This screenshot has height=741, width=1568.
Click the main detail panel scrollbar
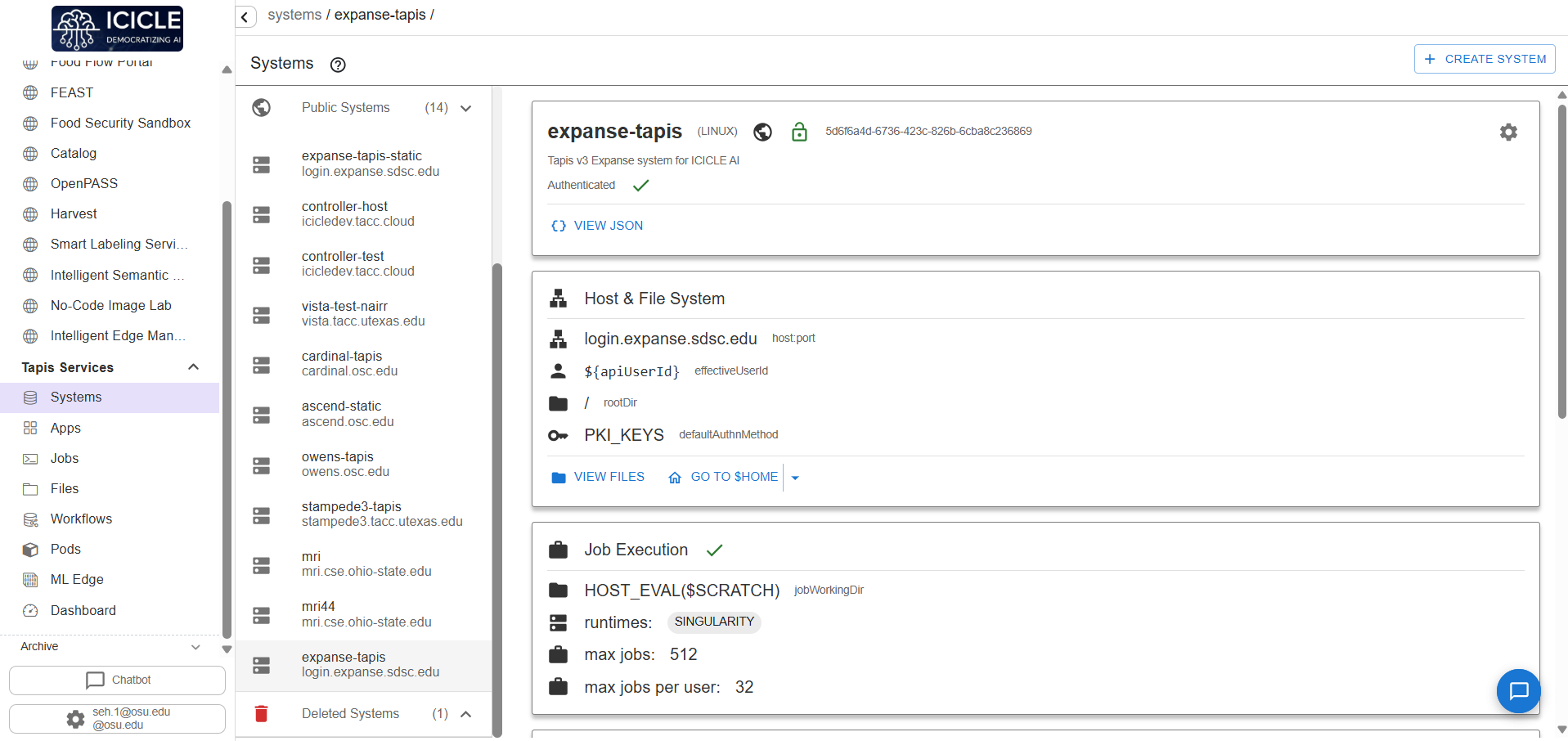tap(1561, 262)
